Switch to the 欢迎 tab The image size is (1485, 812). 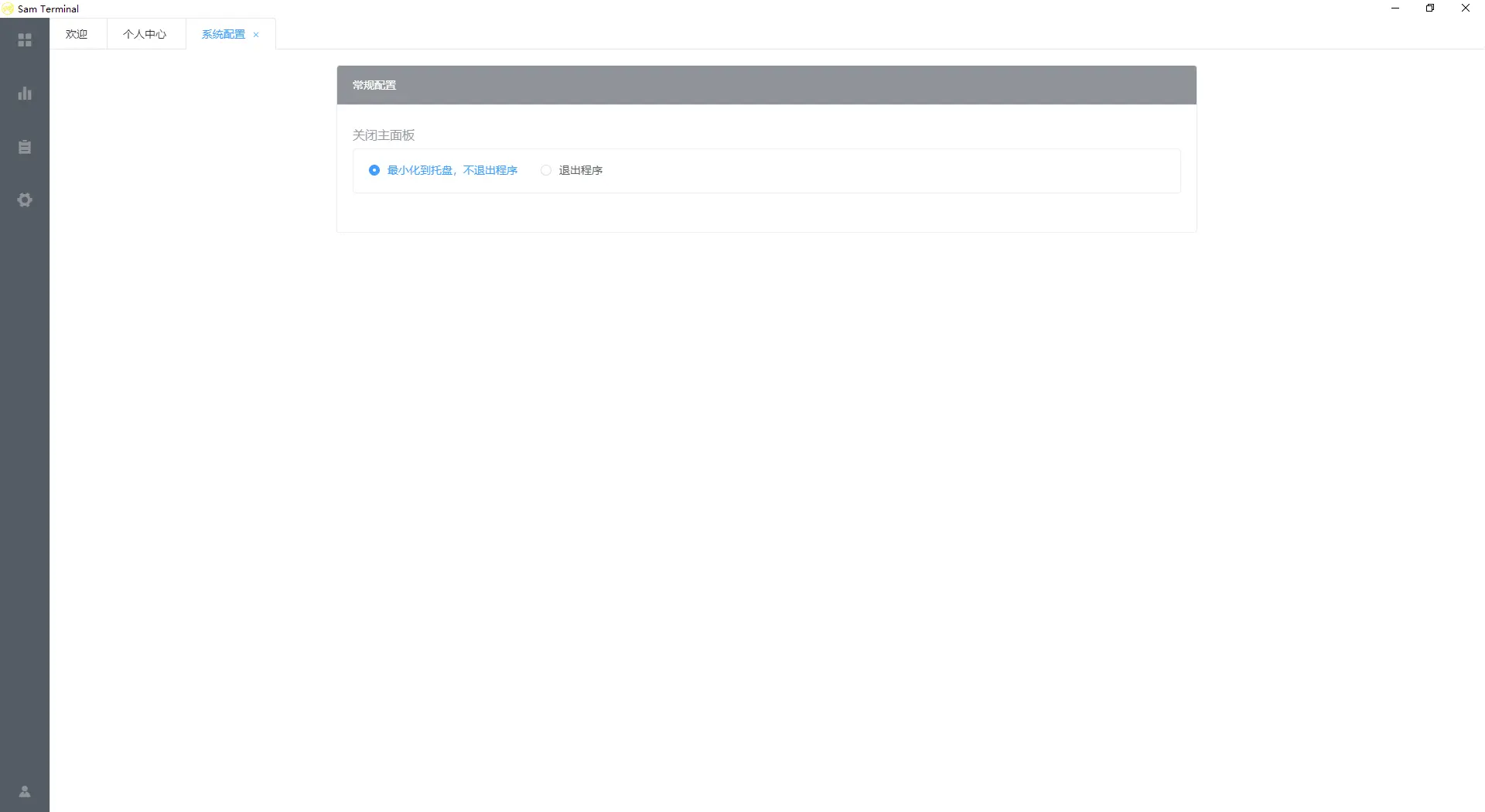coord(77,34)
